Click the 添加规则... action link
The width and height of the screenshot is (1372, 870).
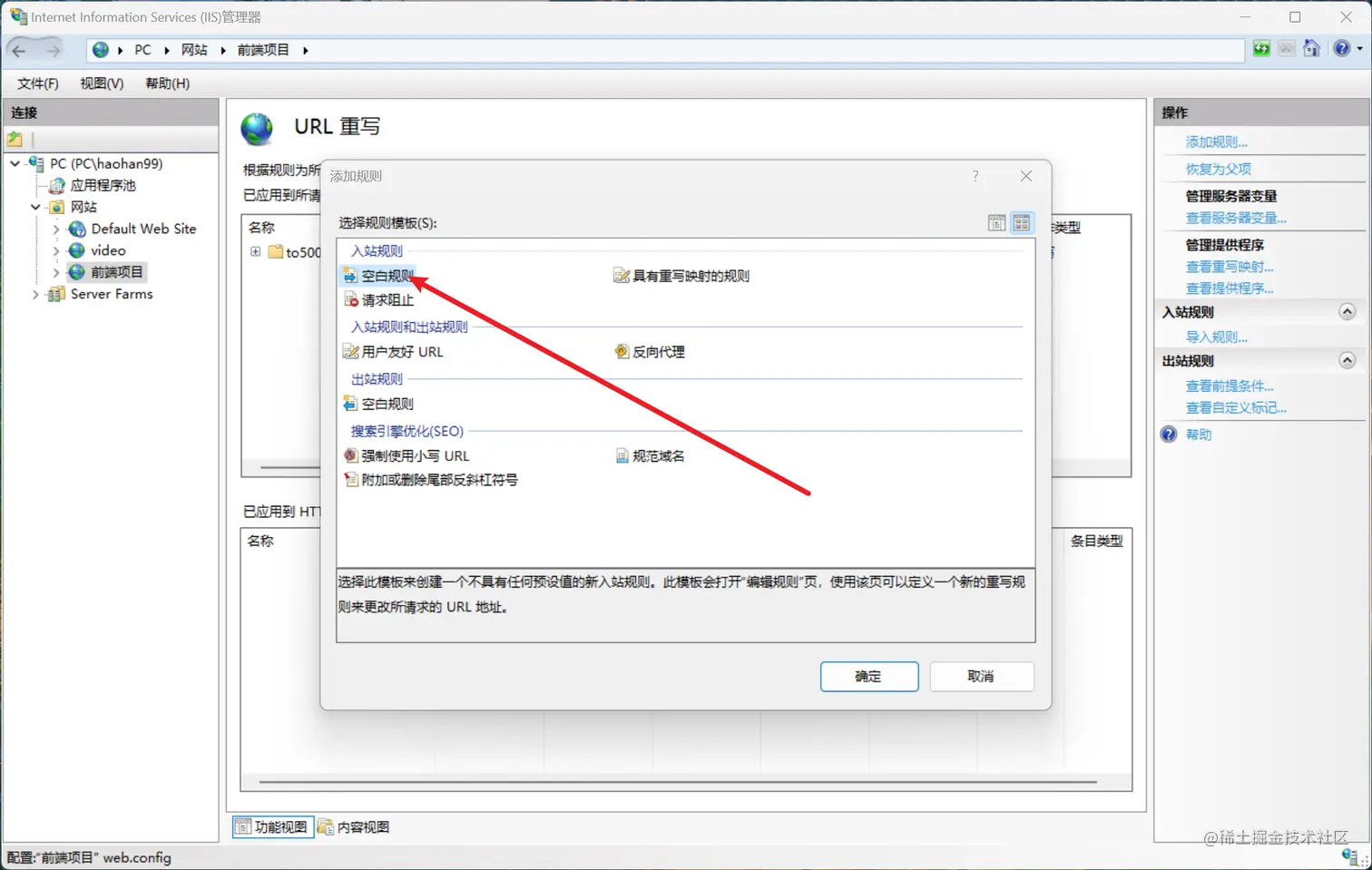pos(1216,142)
